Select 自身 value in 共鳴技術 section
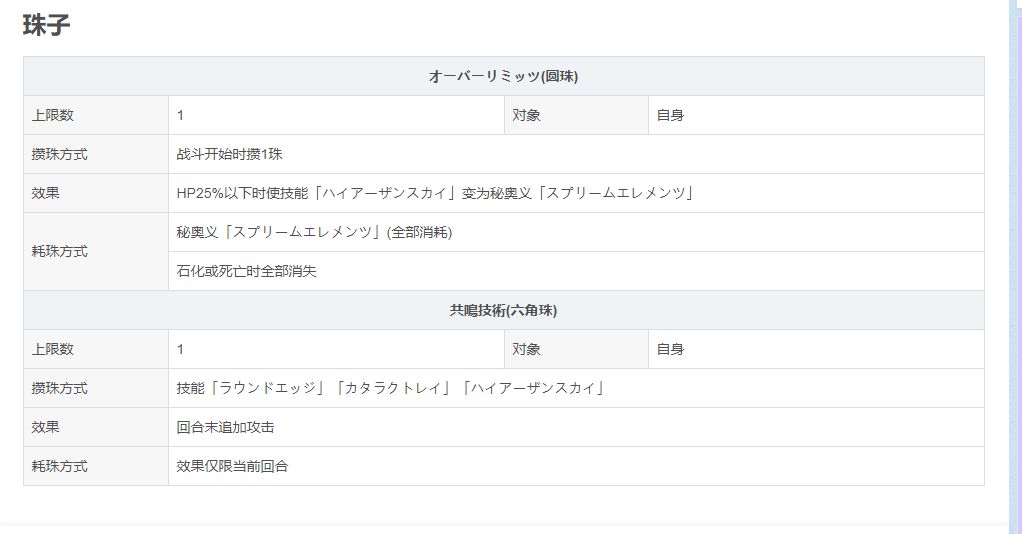The image size is (1022, 534). 670,349
